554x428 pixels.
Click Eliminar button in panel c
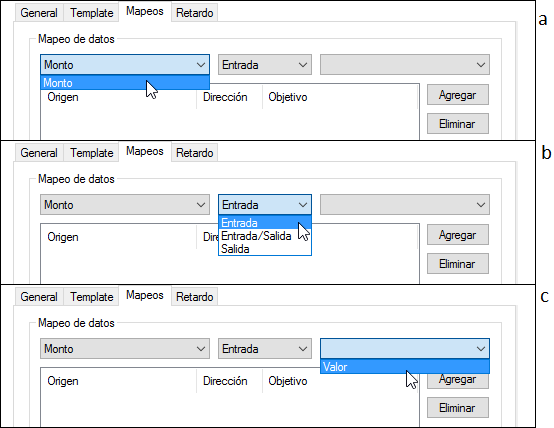(x=458, y=408)
